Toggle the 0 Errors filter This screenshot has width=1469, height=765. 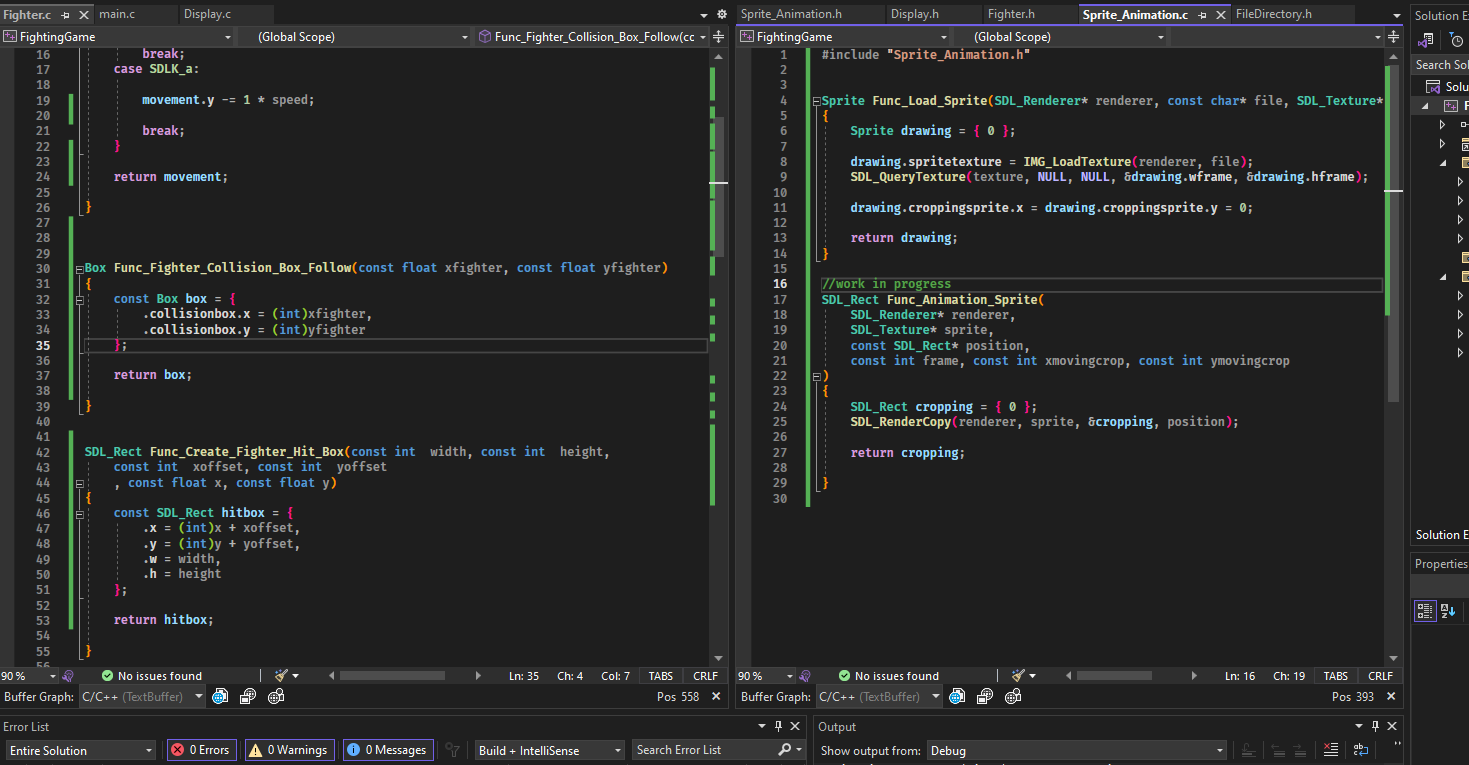[x=202, y=750]
